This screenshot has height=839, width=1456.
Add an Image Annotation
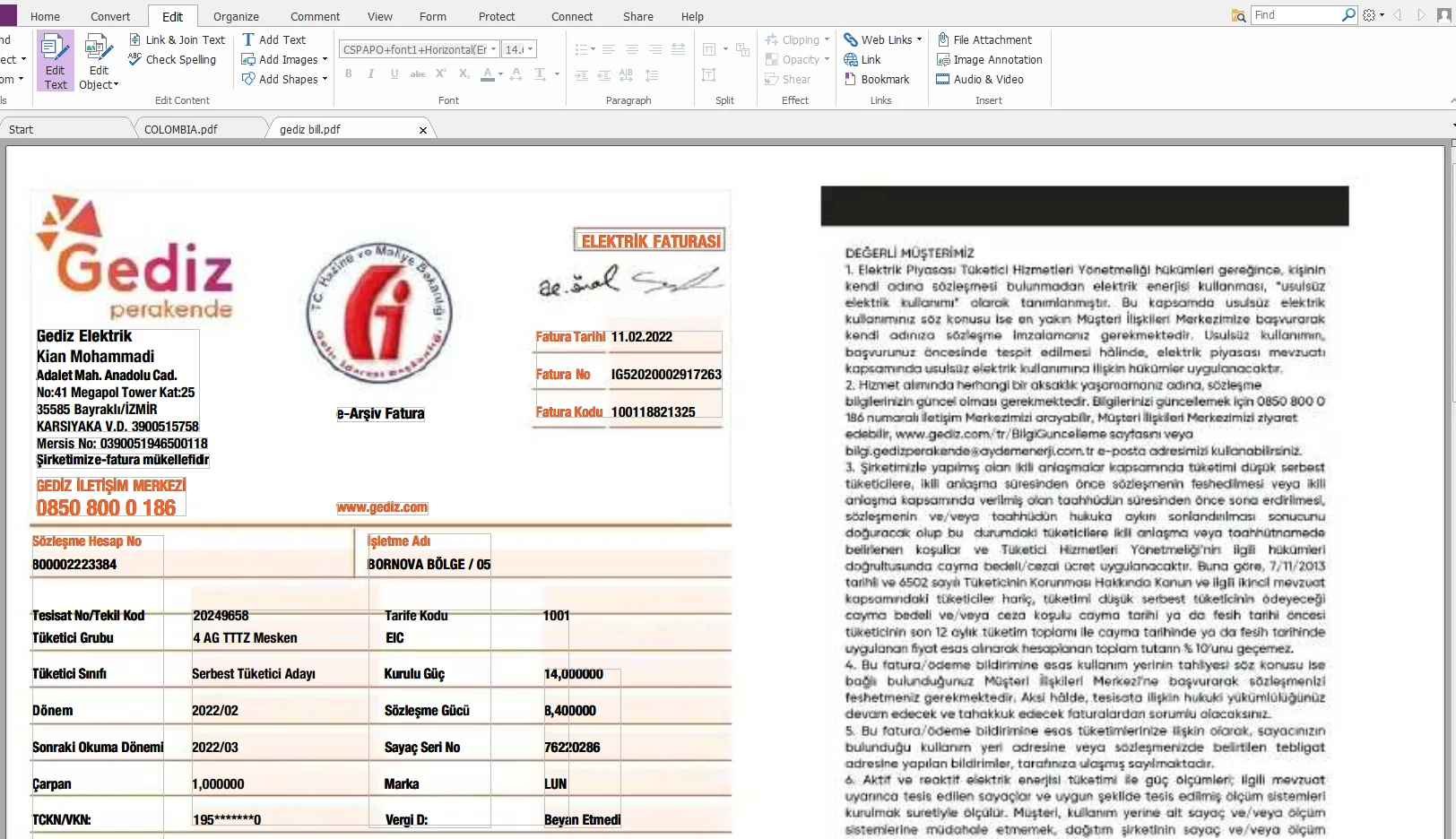pos(988,59)
